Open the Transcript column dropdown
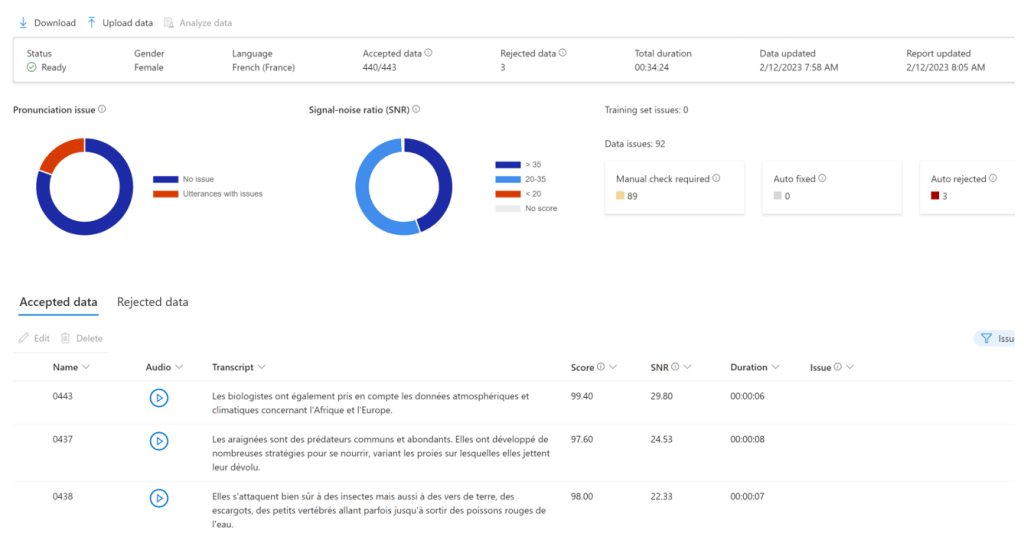 (x=261, y=367)
